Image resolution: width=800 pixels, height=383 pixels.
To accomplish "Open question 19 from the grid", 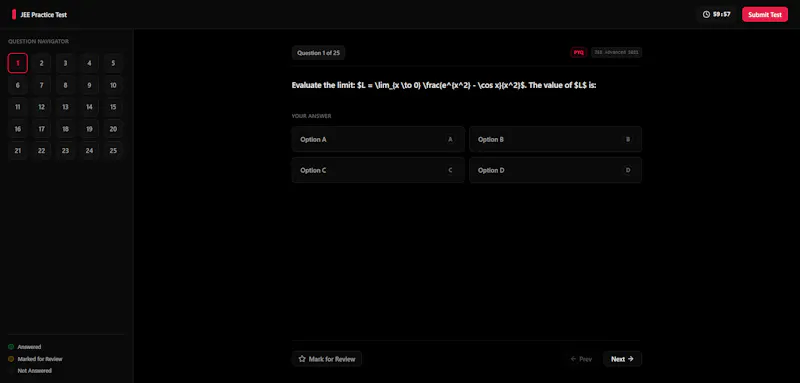I will [x=89, y=129].
